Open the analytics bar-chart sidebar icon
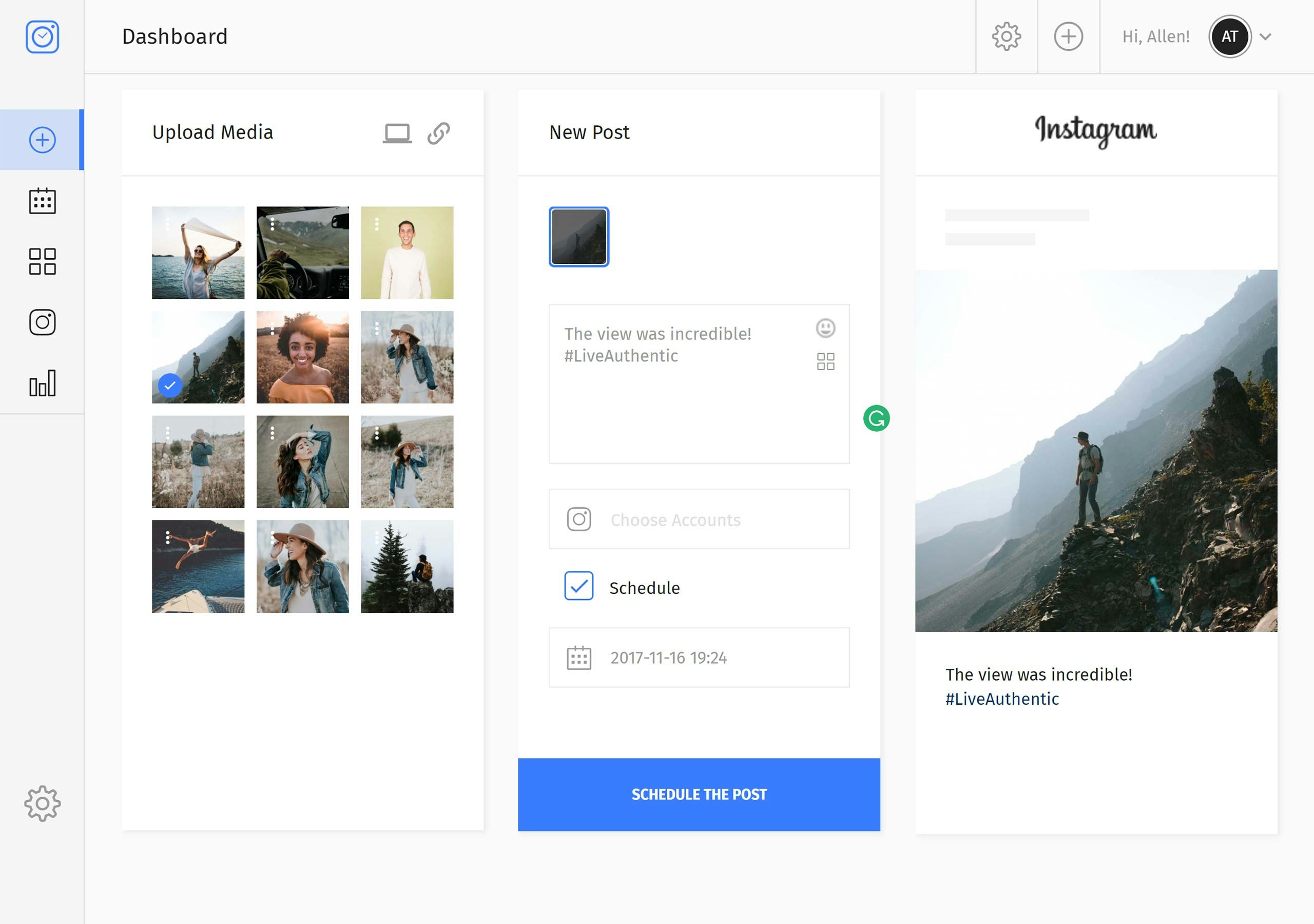This screenshot has width=1314, height=924. (42, 382)
